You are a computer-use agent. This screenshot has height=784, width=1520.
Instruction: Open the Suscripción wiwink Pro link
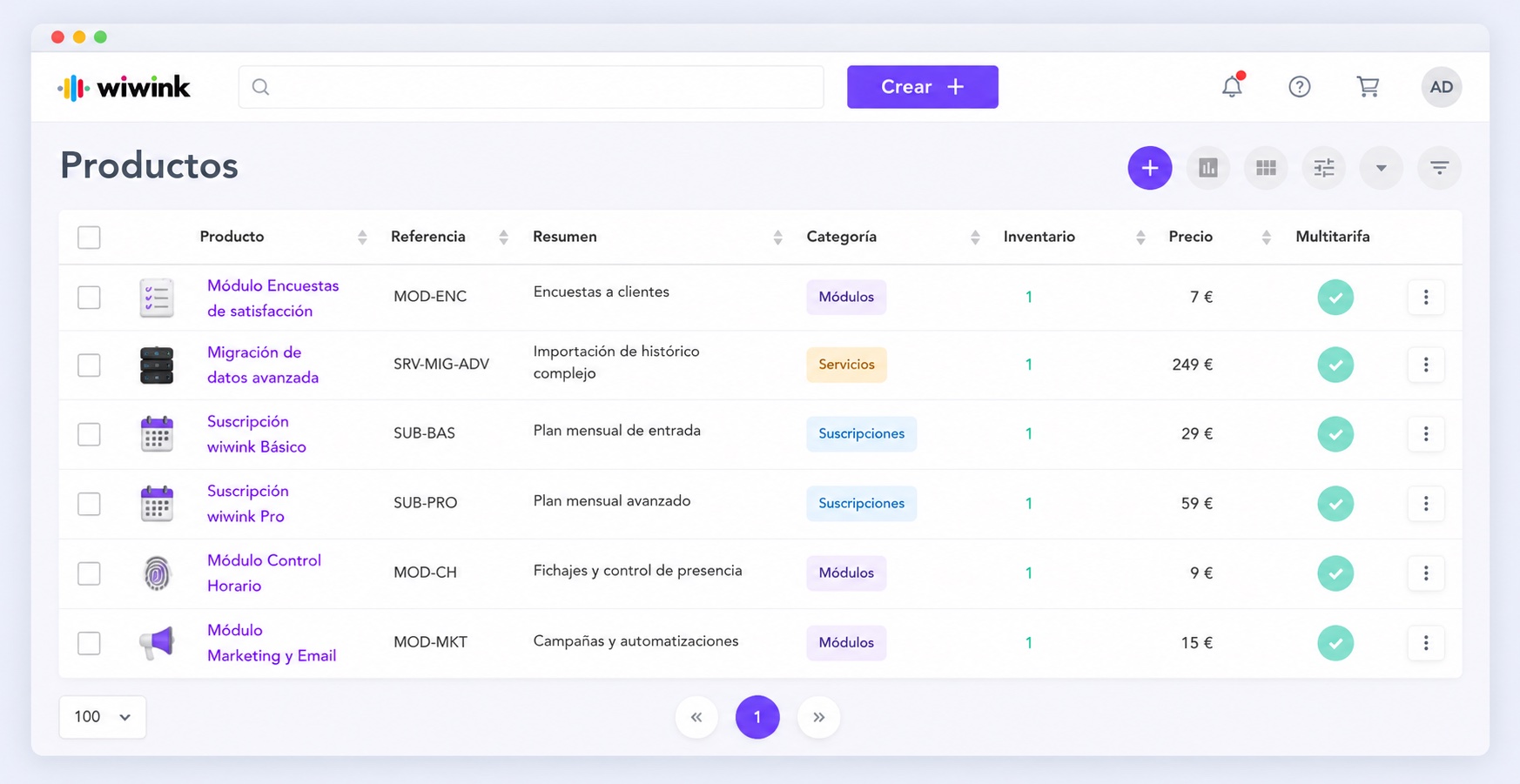(247, 503)
